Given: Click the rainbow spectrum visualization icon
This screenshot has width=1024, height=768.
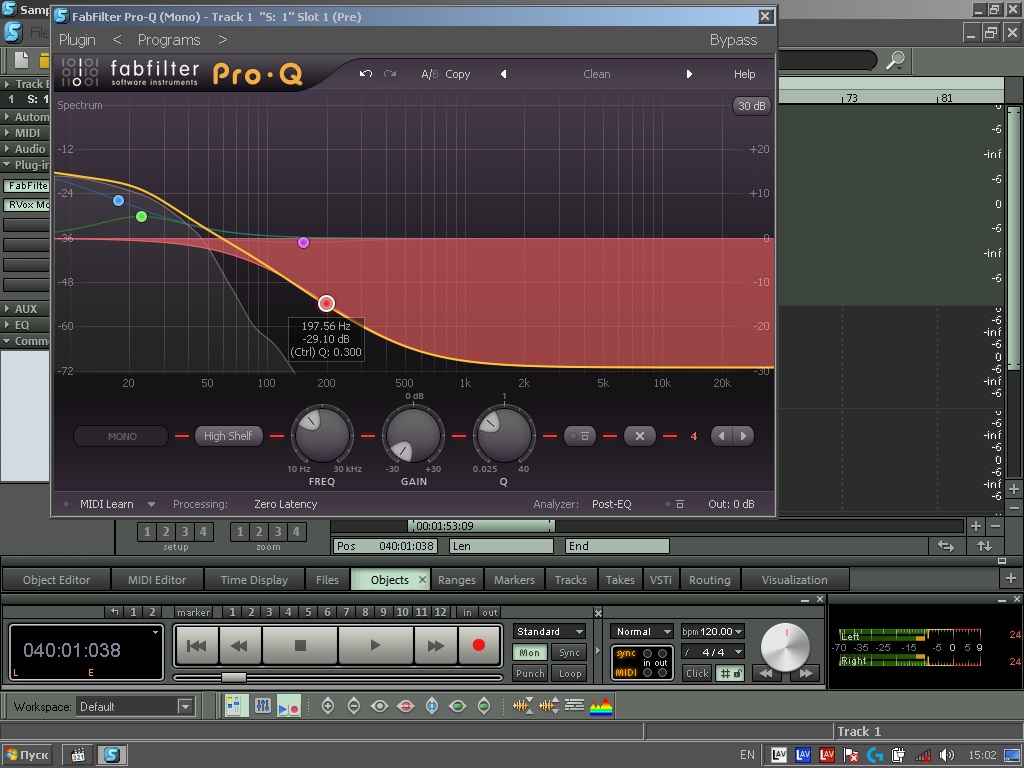Looking at the screenshot, I should (601, 706).
